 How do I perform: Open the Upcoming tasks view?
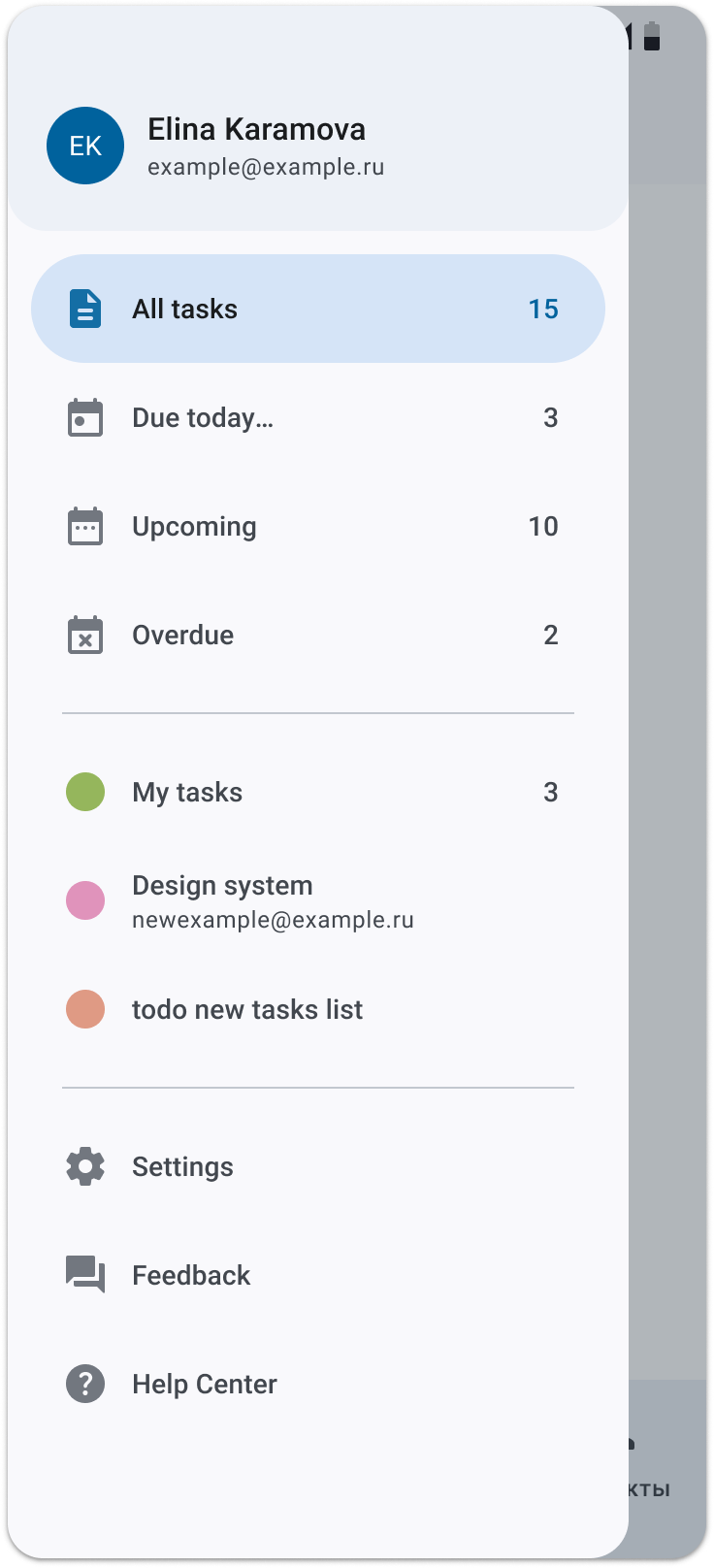point(195,527)
